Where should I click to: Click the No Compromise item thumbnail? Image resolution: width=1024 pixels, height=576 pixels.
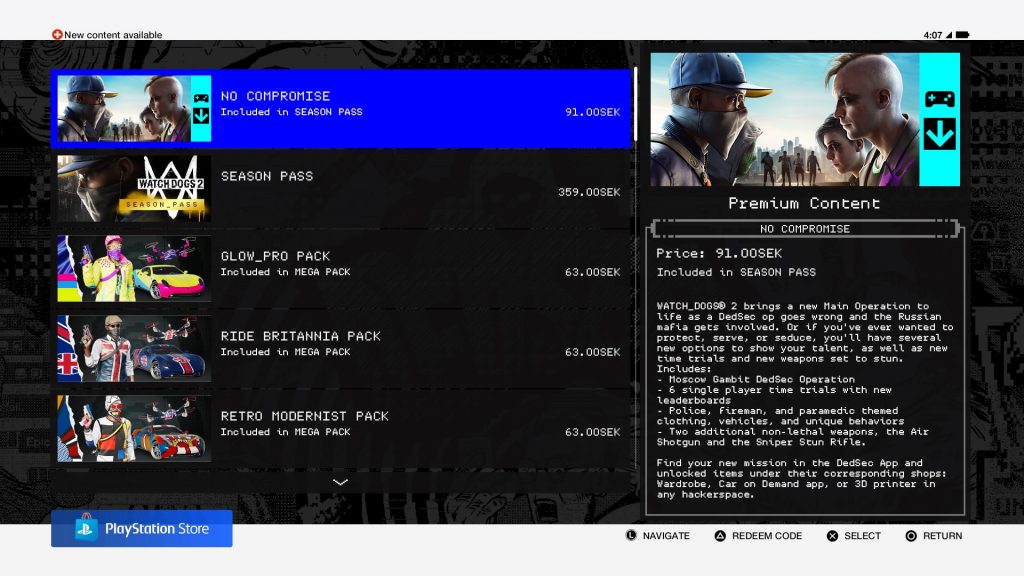tap(134, 108)
